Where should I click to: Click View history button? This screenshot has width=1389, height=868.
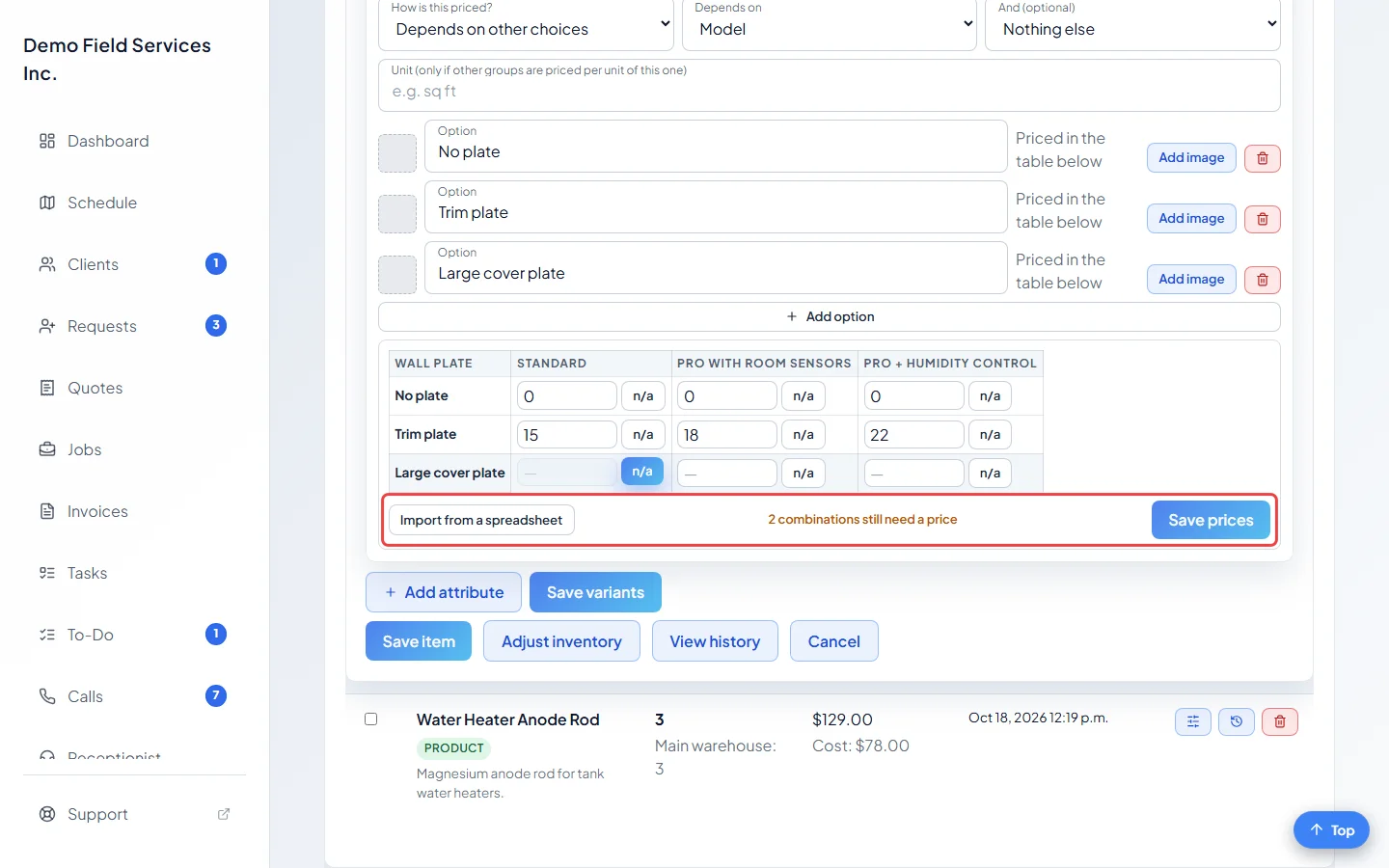[x=715, y=641]
